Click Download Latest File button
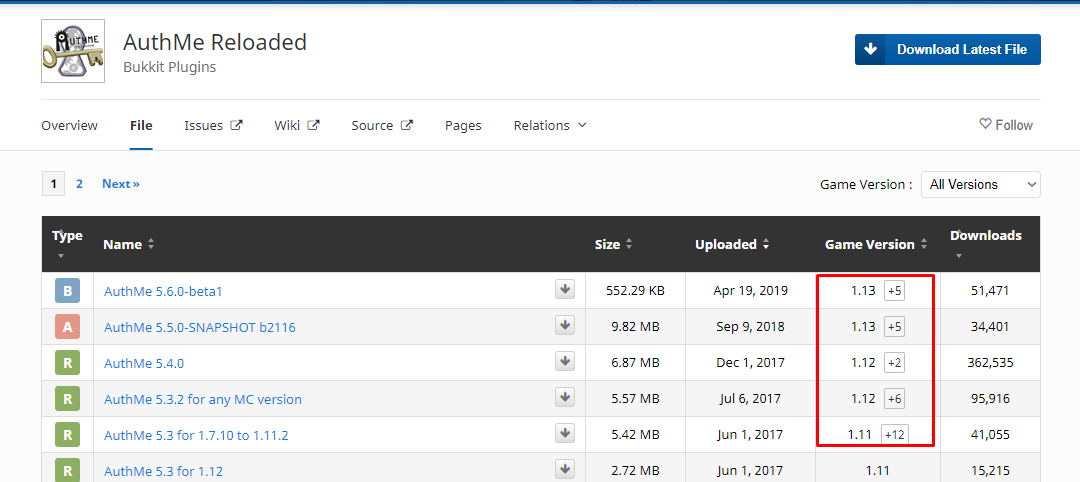 click(x=948, y=50)
